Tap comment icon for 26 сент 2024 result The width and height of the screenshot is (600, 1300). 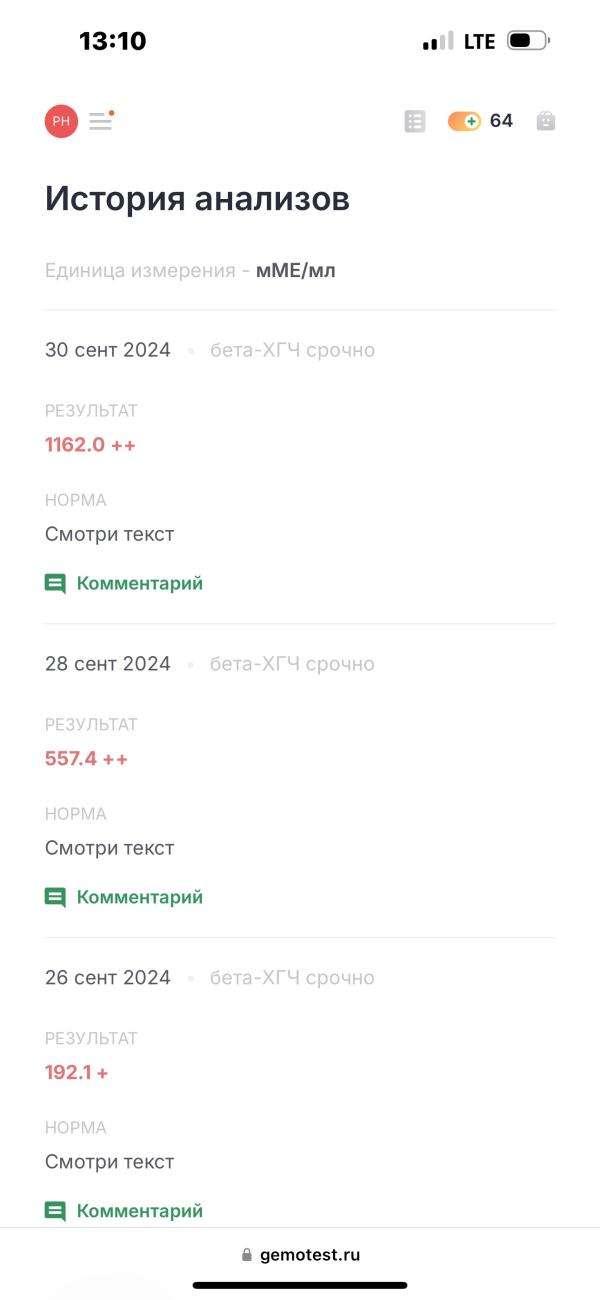55,1212
